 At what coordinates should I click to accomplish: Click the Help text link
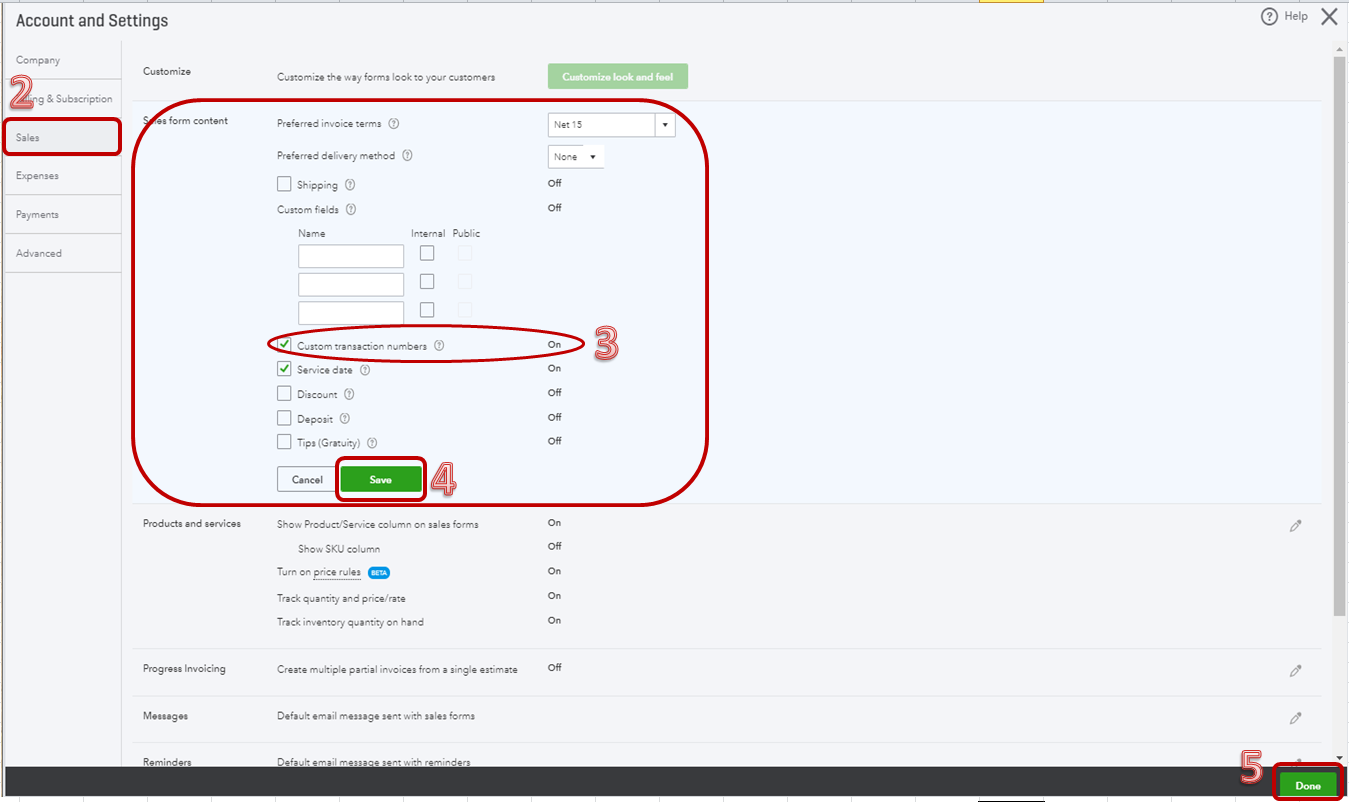tap(1295, 17)
